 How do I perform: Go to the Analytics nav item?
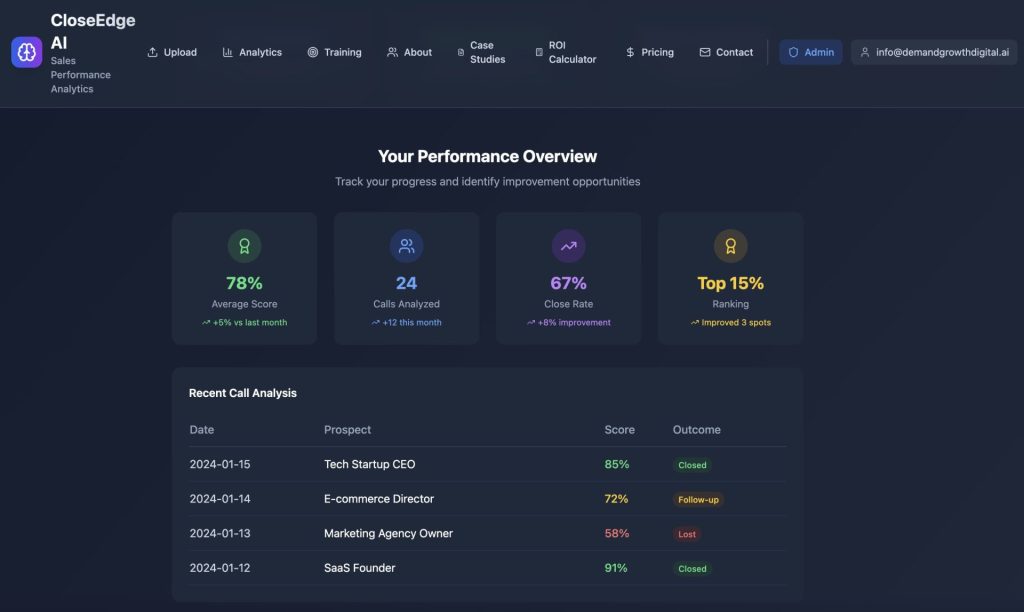(x=252, y=52)
